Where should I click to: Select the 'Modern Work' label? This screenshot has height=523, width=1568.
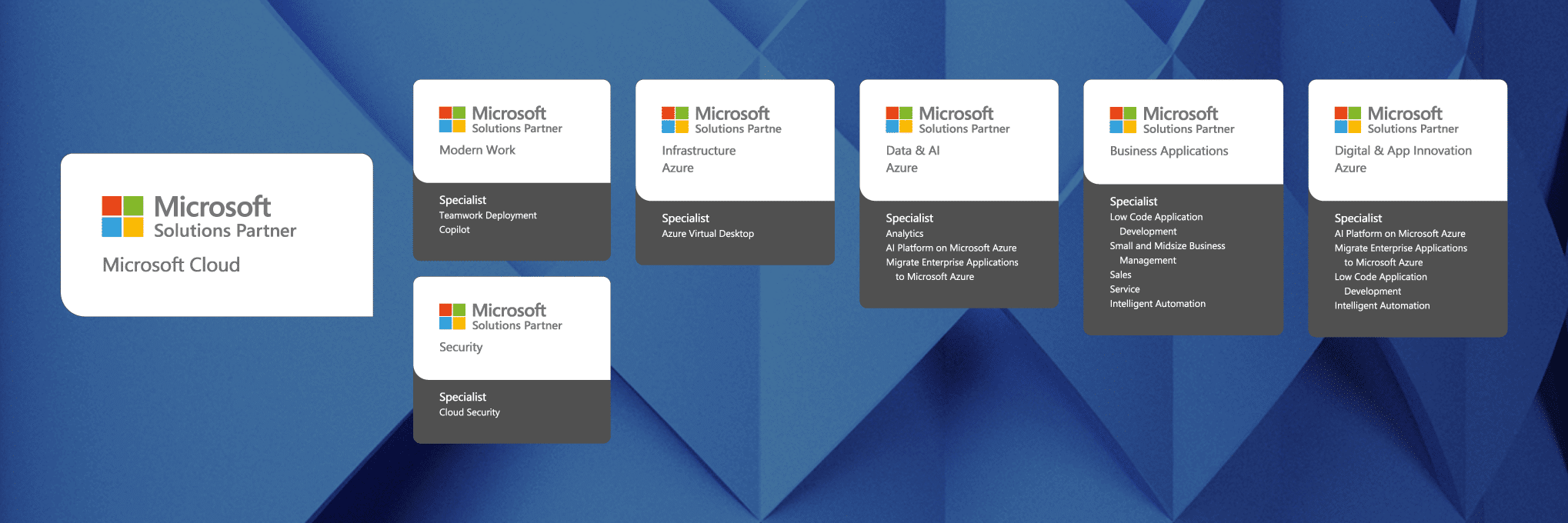pos(477,150)
